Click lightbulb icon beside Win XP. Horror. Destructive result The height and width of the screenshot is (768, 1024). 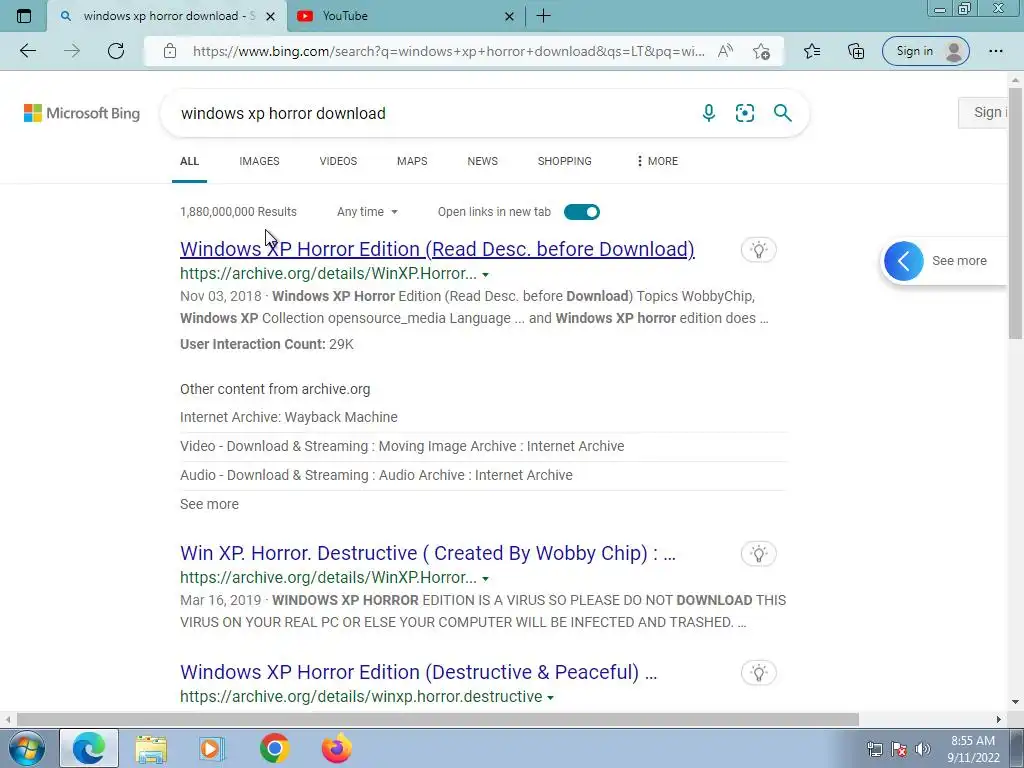pyautogui.click(x=758, y=554)
